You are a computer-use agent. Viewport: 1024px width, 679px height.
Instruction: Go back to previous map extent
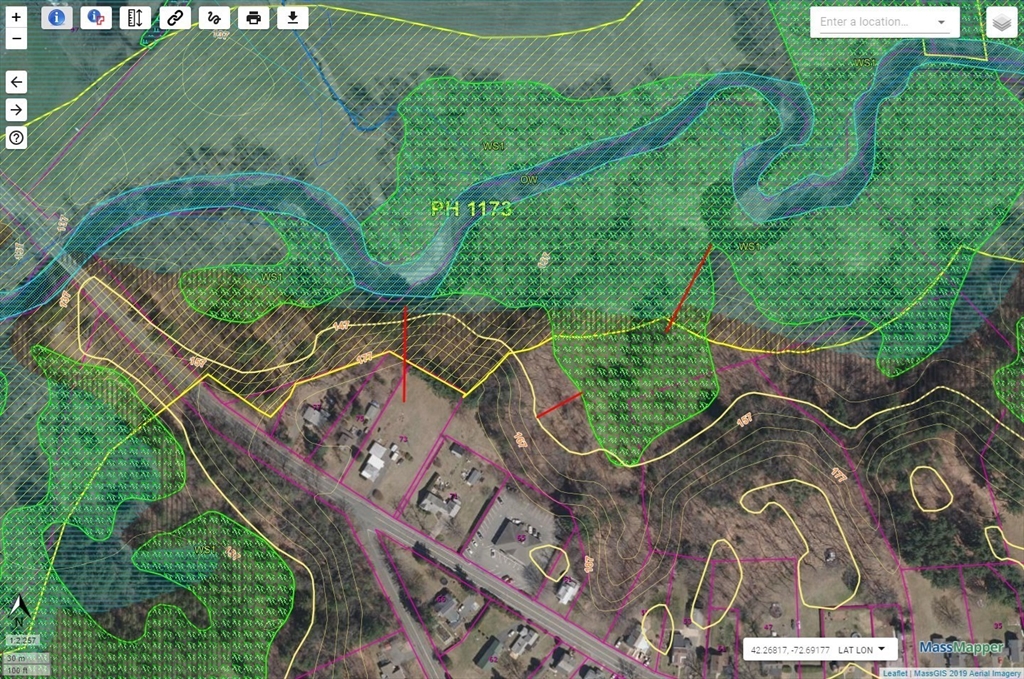point(16,82)
